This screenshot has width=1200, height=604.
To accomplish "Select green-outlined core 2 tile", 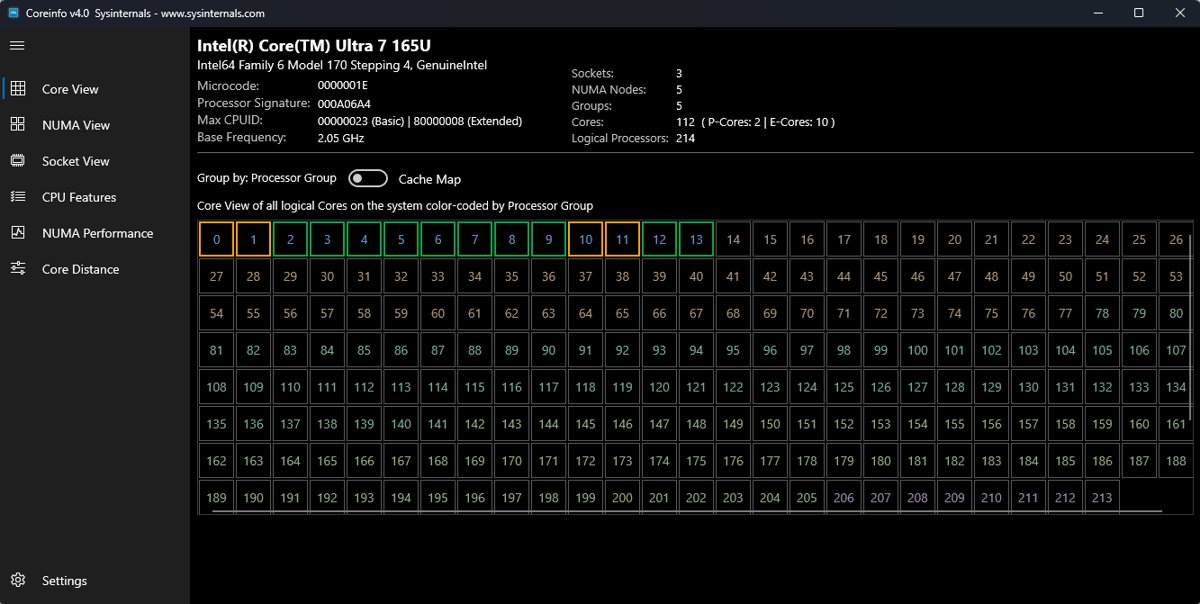I will 291,240.
